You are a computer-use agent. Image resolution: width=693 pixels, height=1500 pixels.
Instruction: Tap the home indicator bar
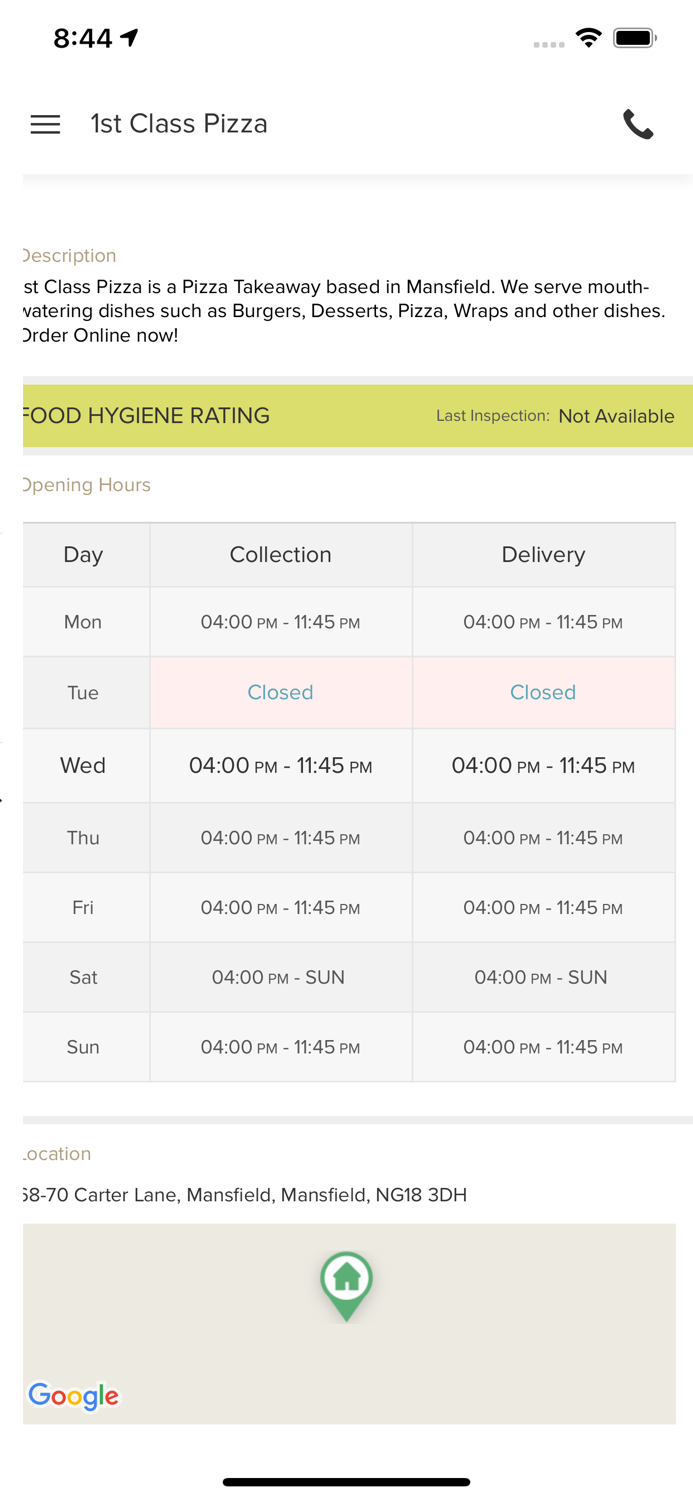click(x=346, y=1482)
